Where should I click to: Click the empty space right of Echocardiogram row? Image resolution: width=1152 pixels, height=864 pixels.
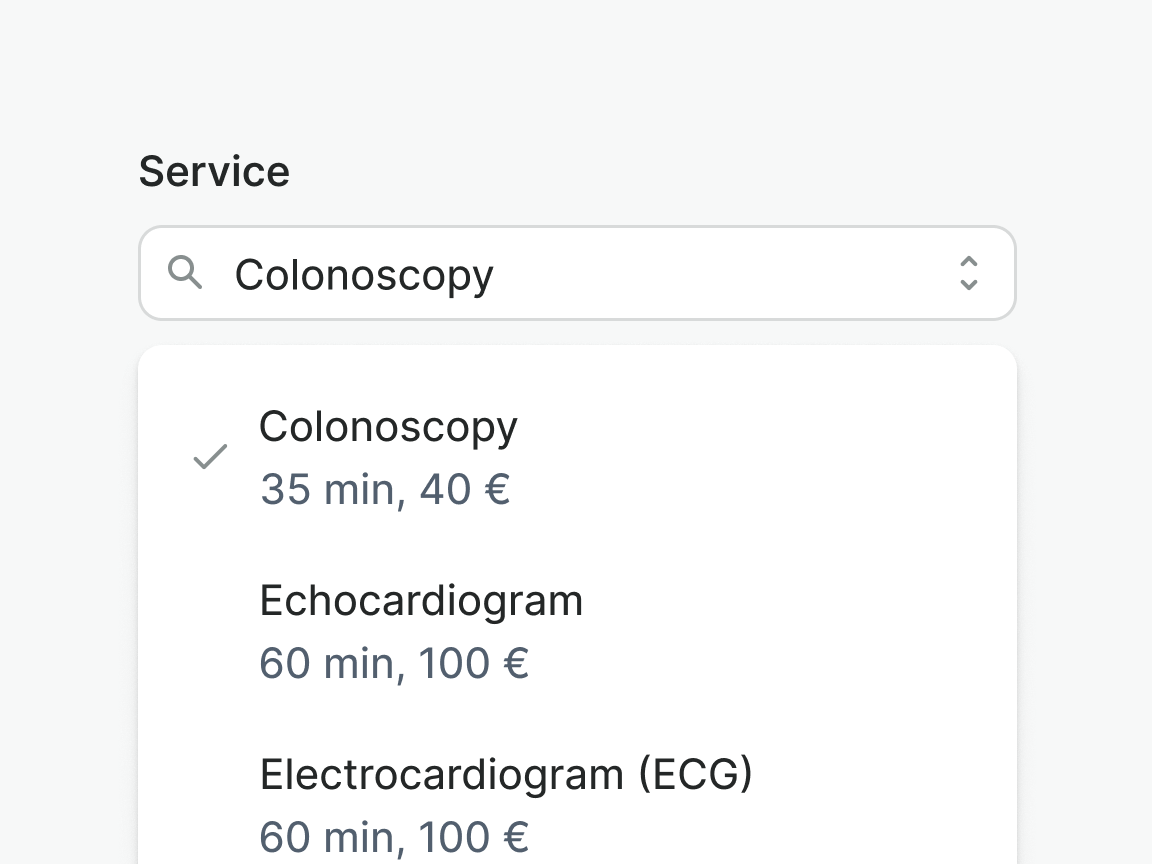point(800,630)
